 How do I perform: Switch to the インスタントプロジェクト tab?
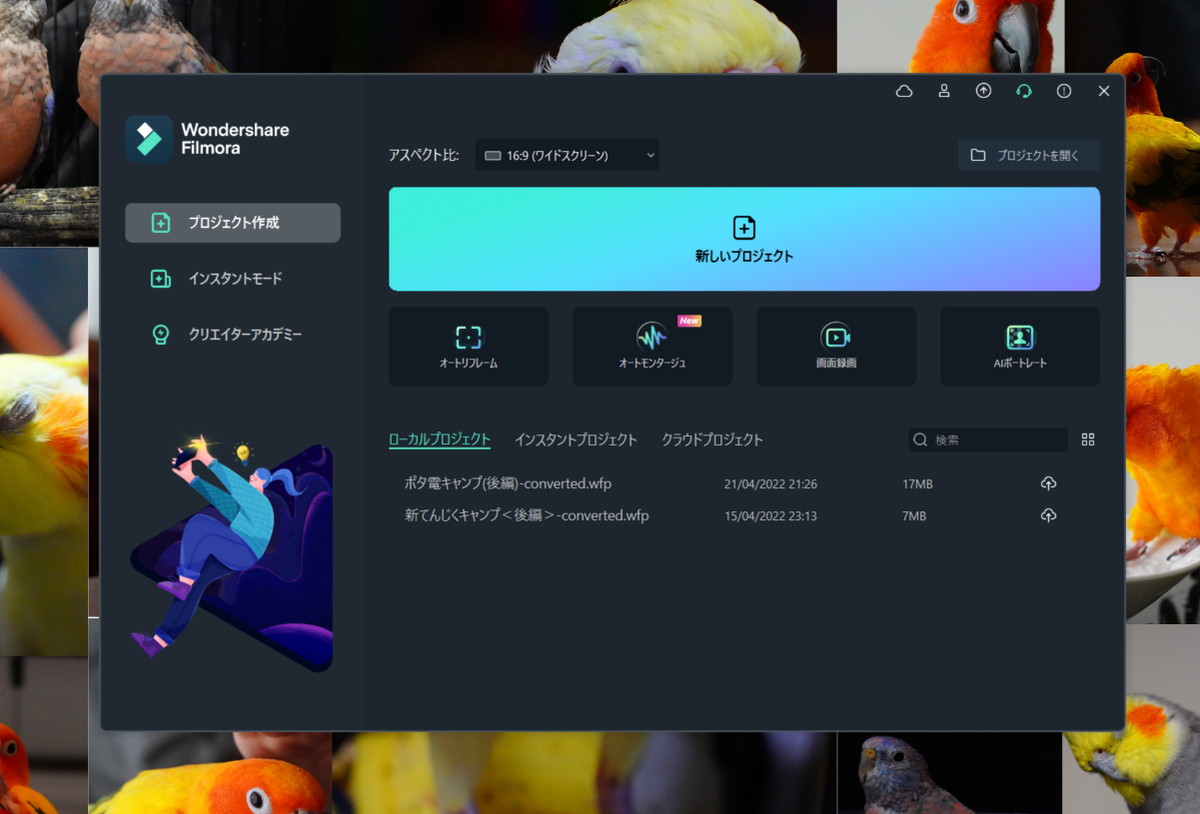click(576, 440)
